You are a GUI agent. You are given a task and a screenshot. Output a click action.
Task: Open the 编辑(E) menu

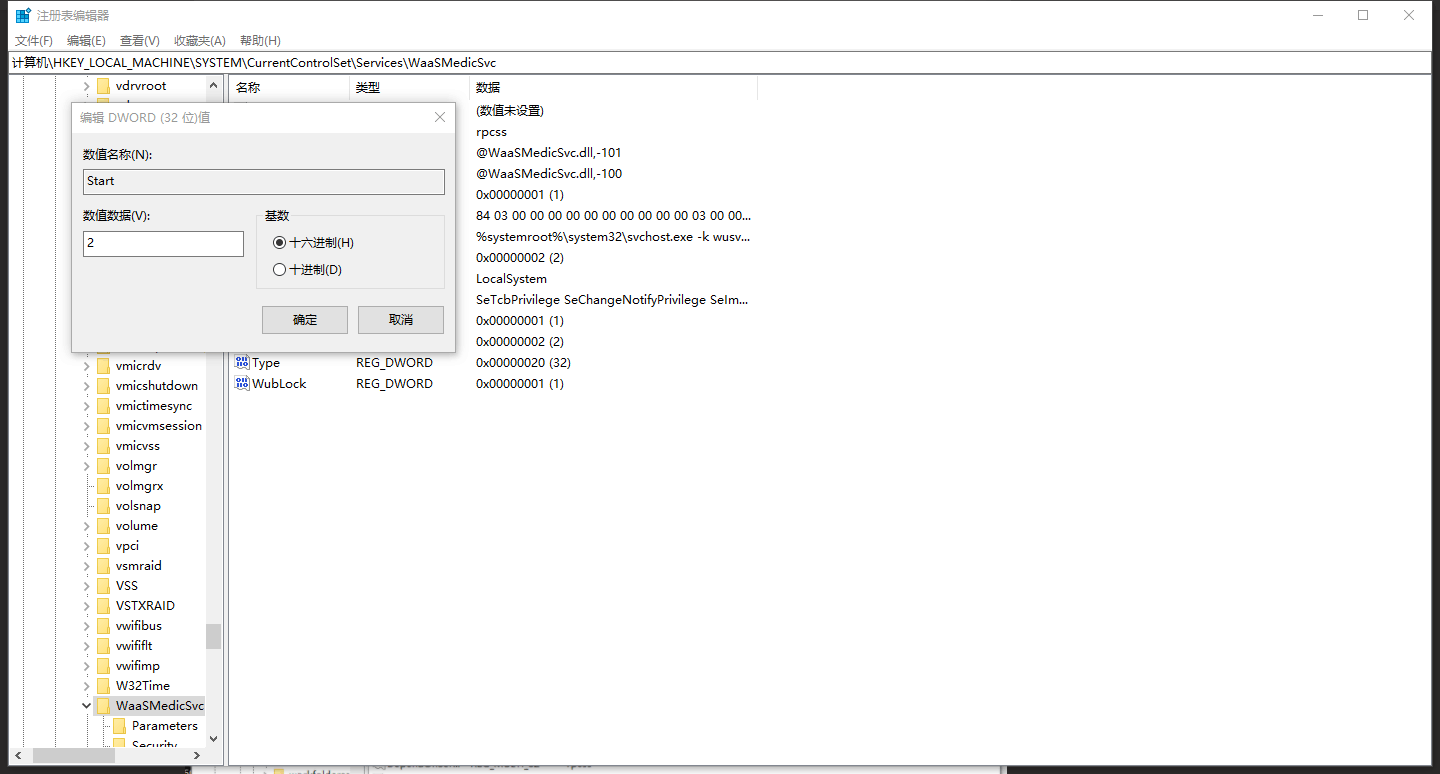86,41
